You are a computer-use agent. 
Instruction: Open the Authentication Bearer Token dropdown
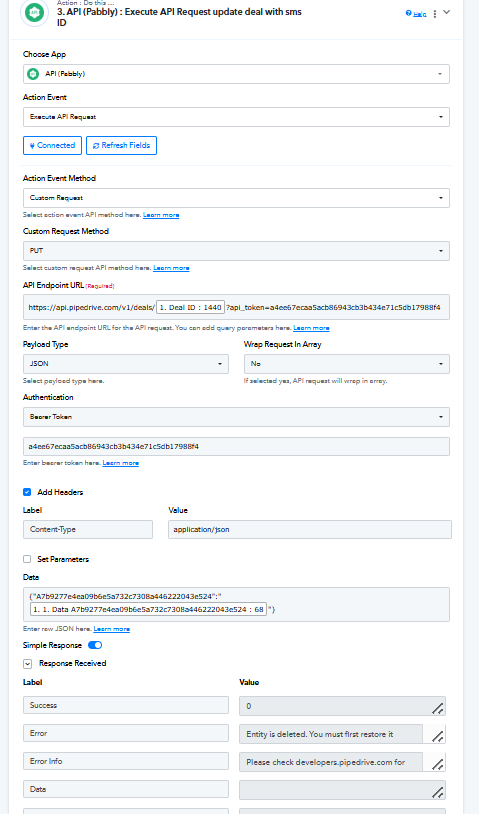pyautogui.click(x=236, y=417)
